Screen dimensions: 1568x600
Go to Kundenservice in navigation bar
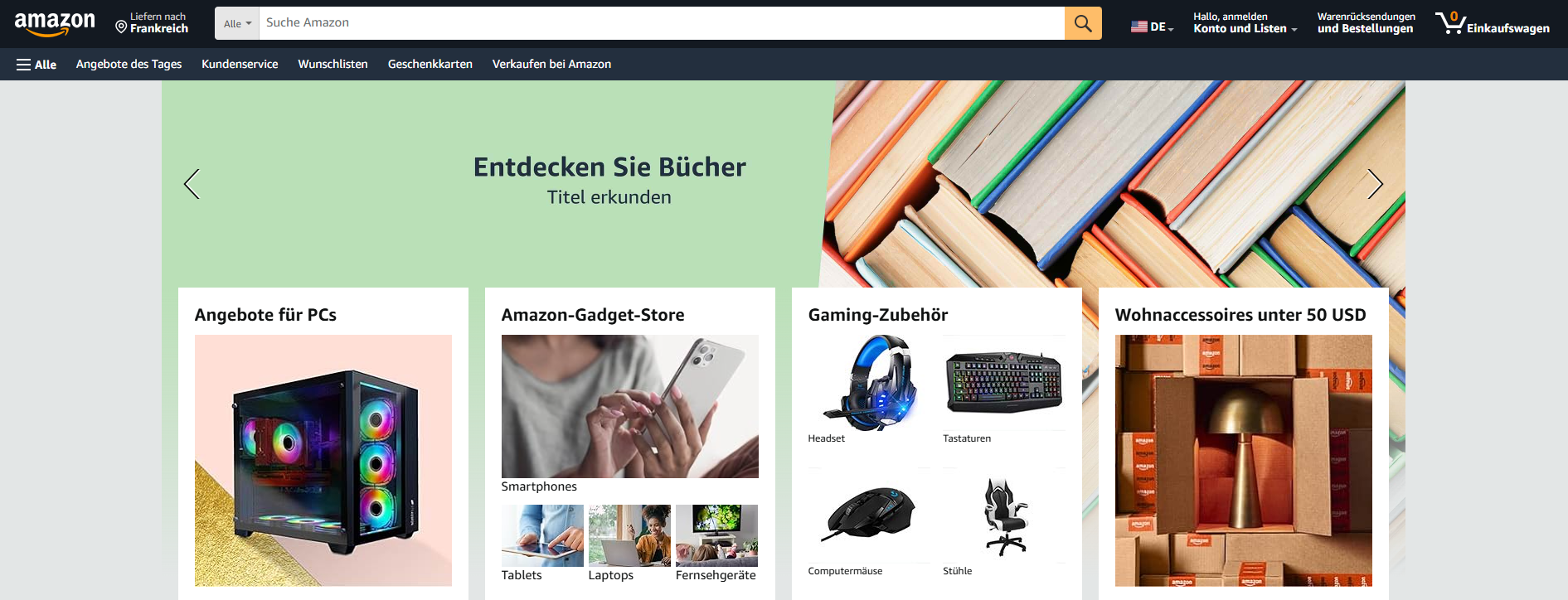[240, 64]
